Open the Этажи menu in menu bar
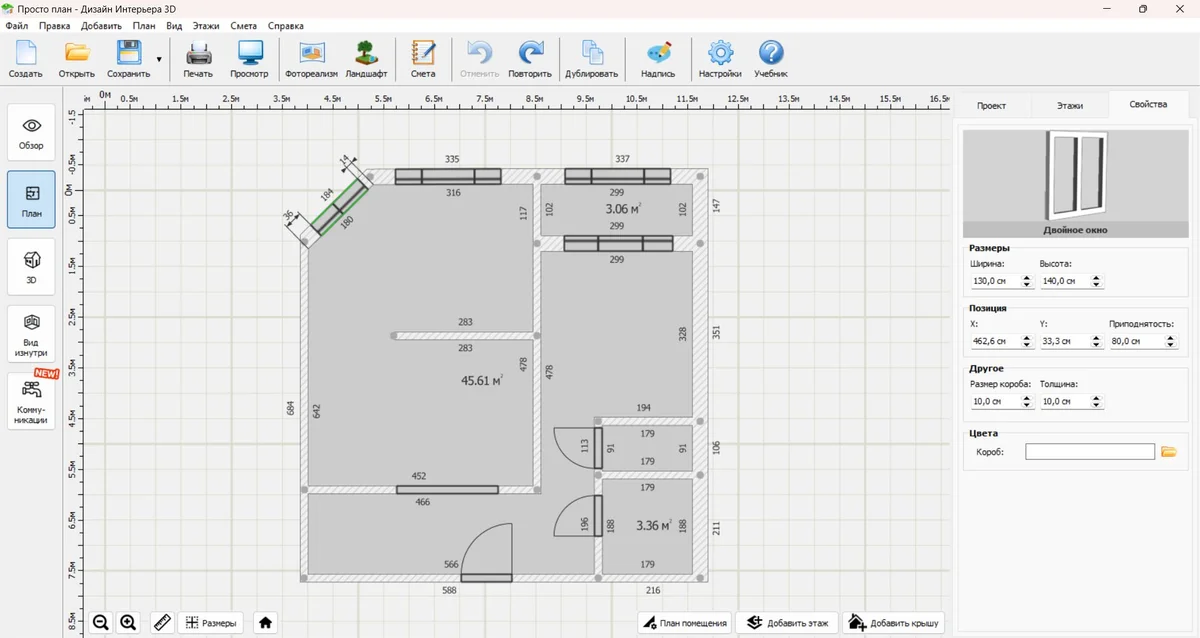The width and height of the screenshot is (1200, 638). point(205,25)
